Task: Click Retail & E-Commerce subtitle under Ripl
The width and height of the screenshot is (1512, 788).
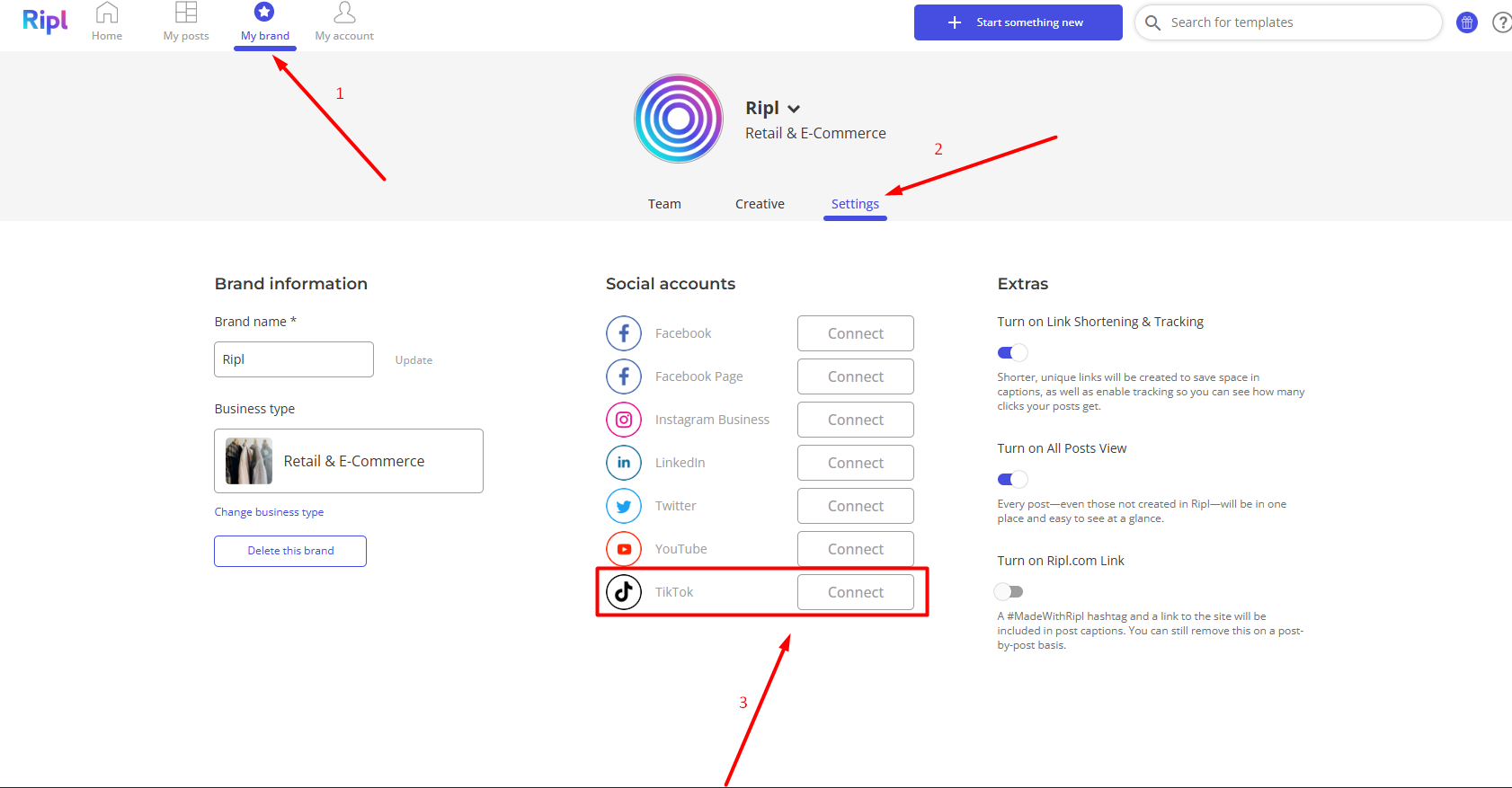Action: 815,133
